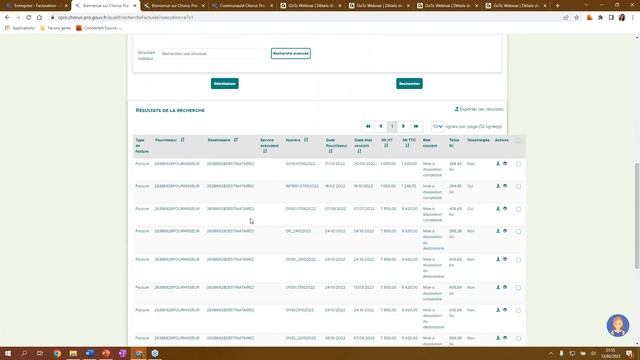Sort by Service exécutant column

point(265,151)
